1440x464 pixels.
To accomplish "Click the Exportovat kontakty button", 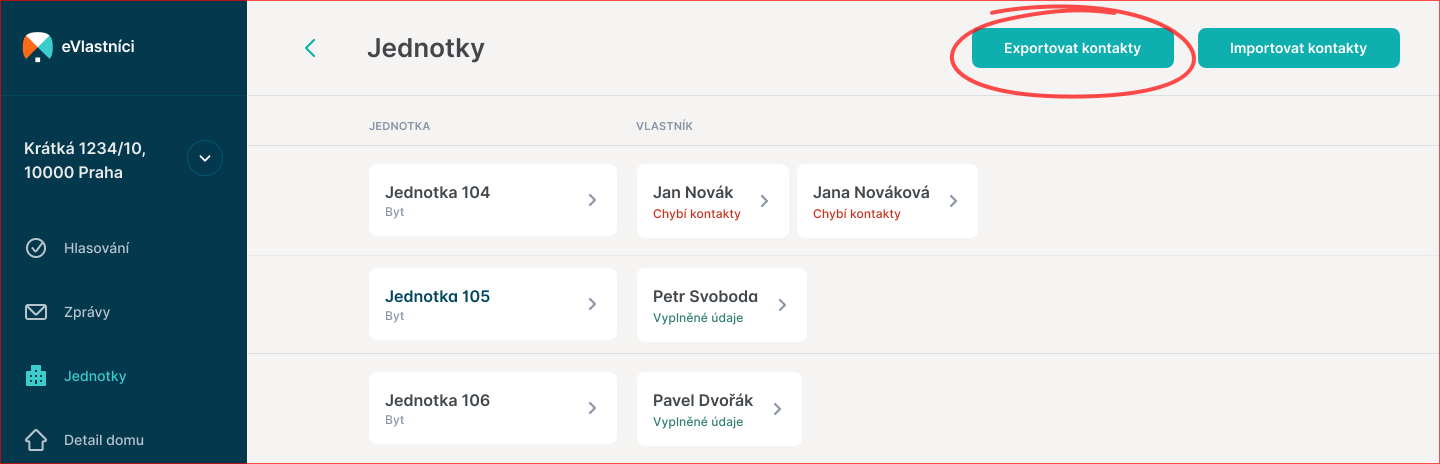I will tap(1072, 48).
